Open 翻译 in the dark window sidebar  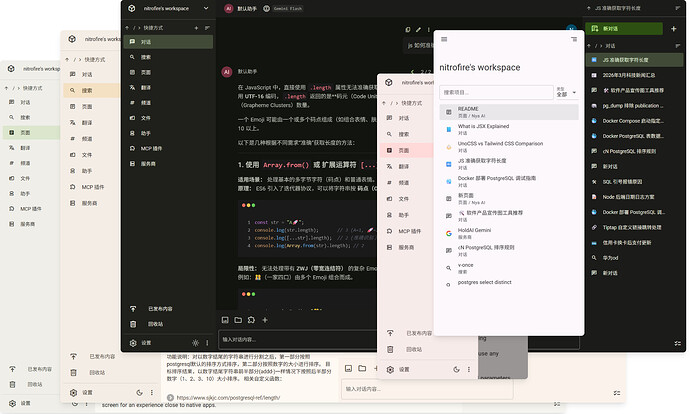(x=168, y=88)
